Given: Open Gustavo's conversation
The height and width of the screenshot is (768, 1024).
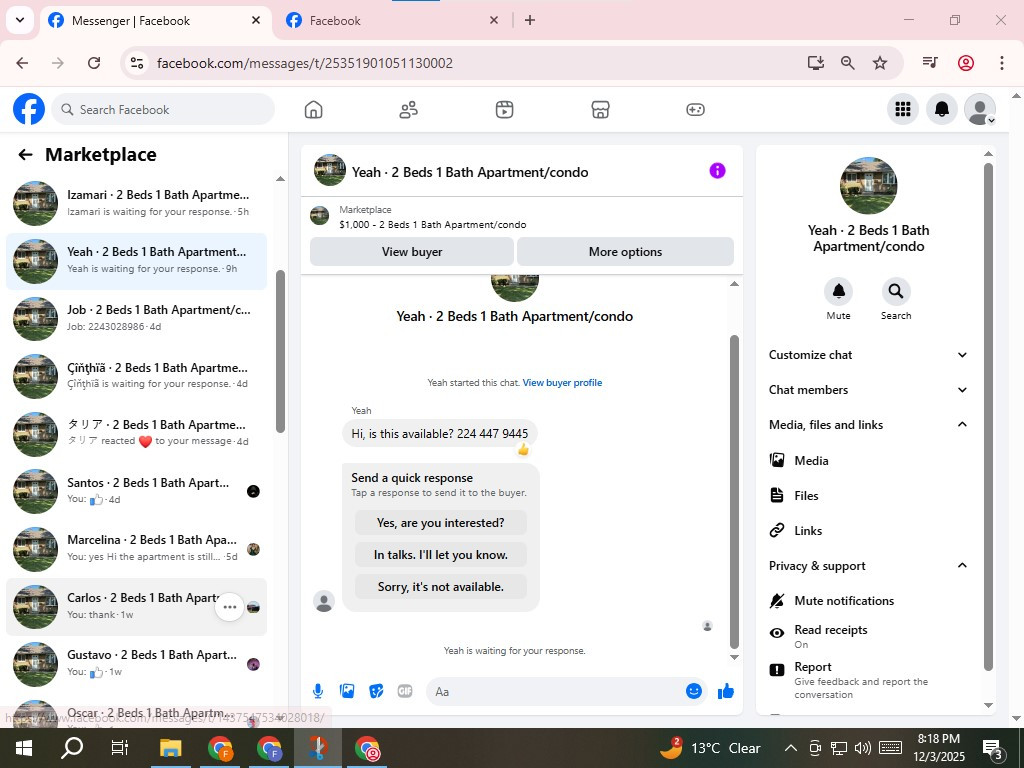Looking at the screenshot, I should (136, 664).
